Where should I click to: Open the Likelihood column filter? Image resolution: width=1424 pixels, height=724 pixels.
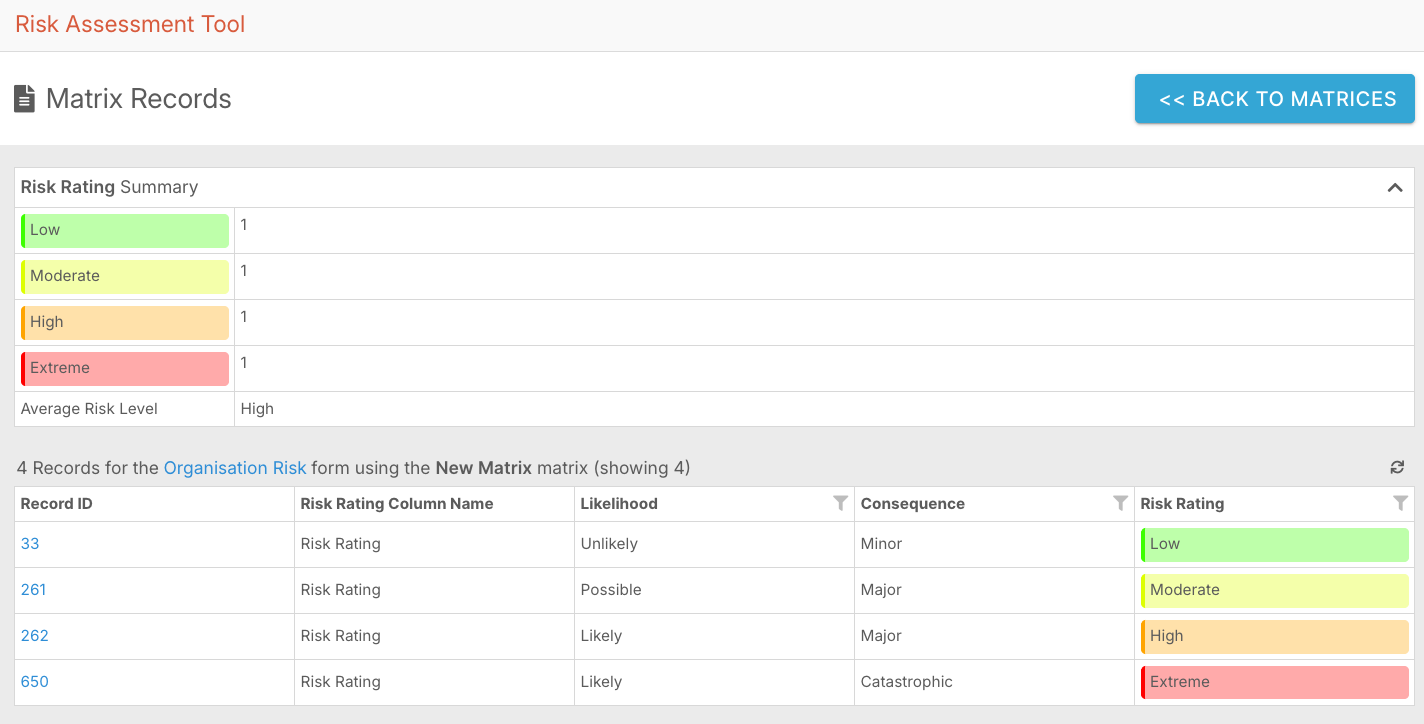(x=841, y=504)
